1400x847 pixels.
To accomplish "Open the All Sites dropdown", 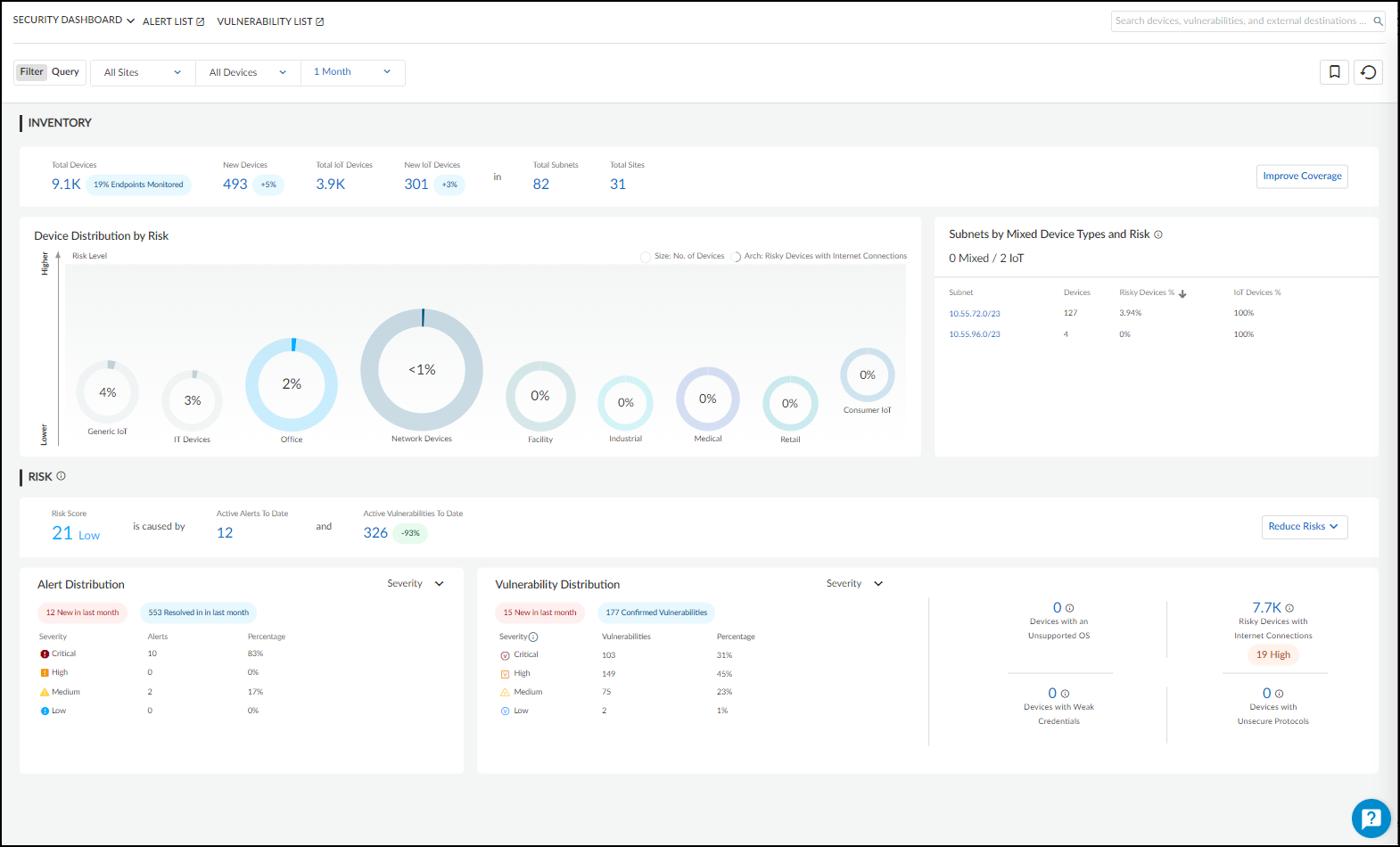I will (143, 73).
